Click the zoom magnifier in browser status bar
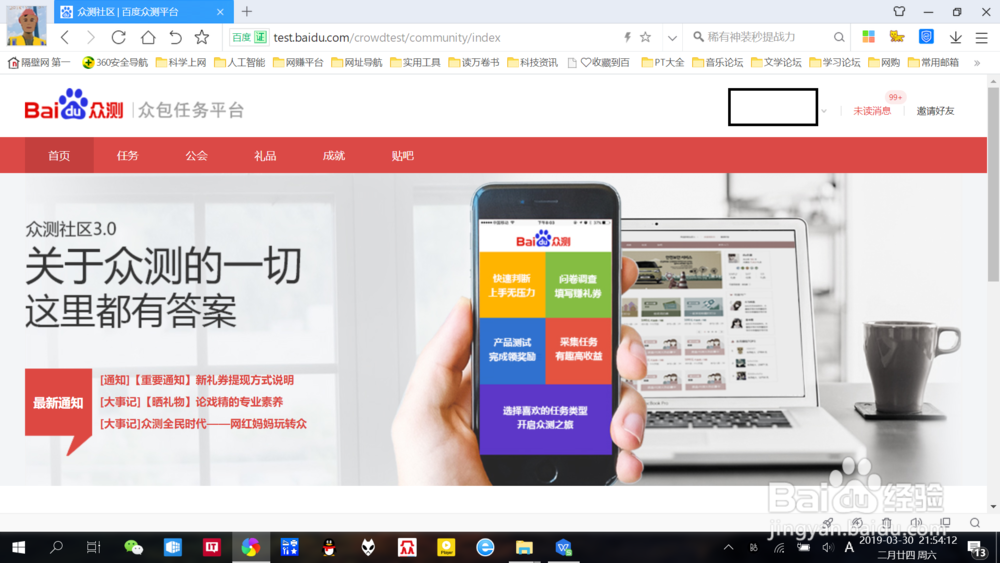 pyautogui.click(x=974, y=523)
